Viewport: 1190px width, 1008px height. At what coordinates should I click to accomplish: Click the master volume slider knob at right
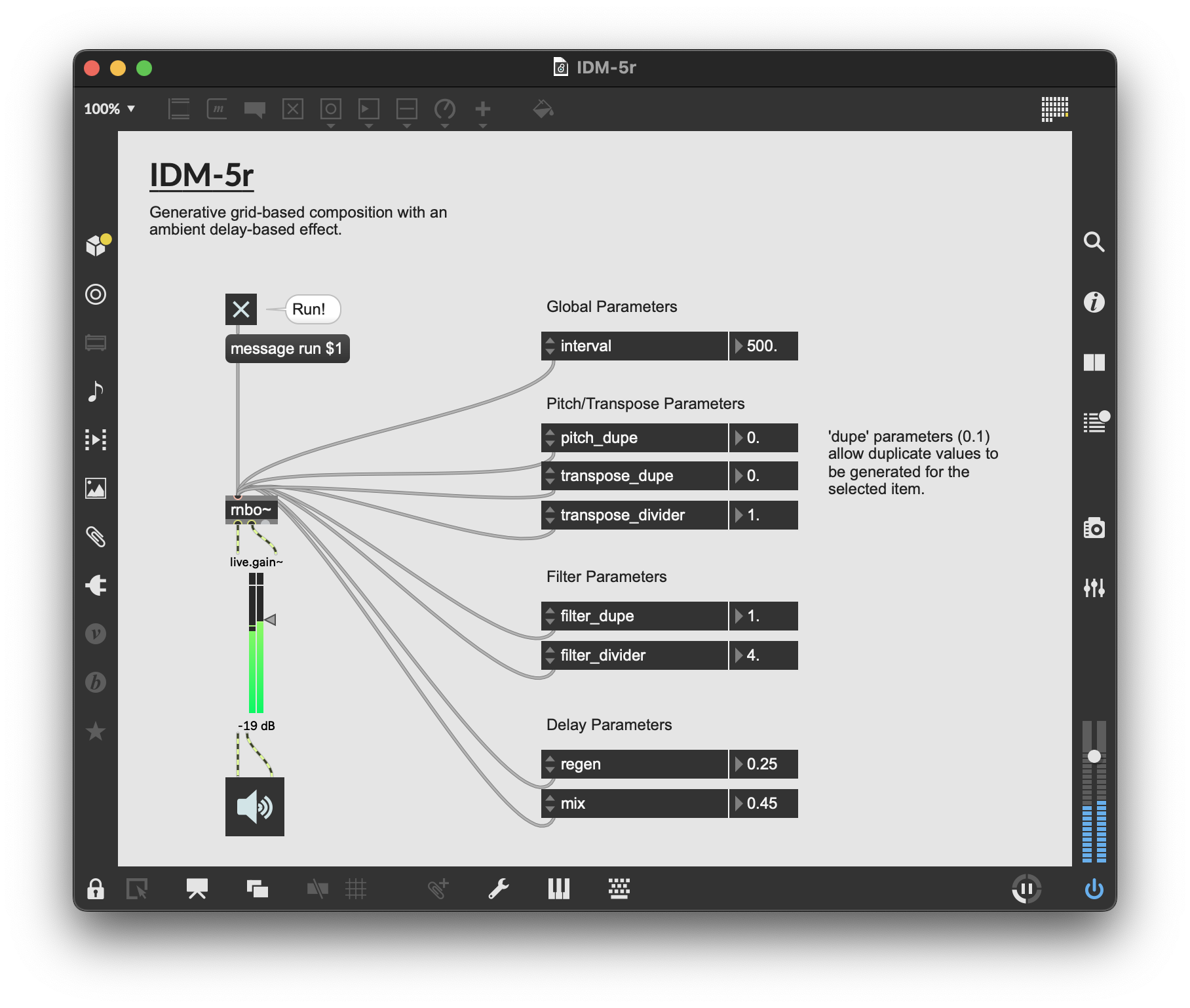pyautogui.click(x=1094, y=756)
